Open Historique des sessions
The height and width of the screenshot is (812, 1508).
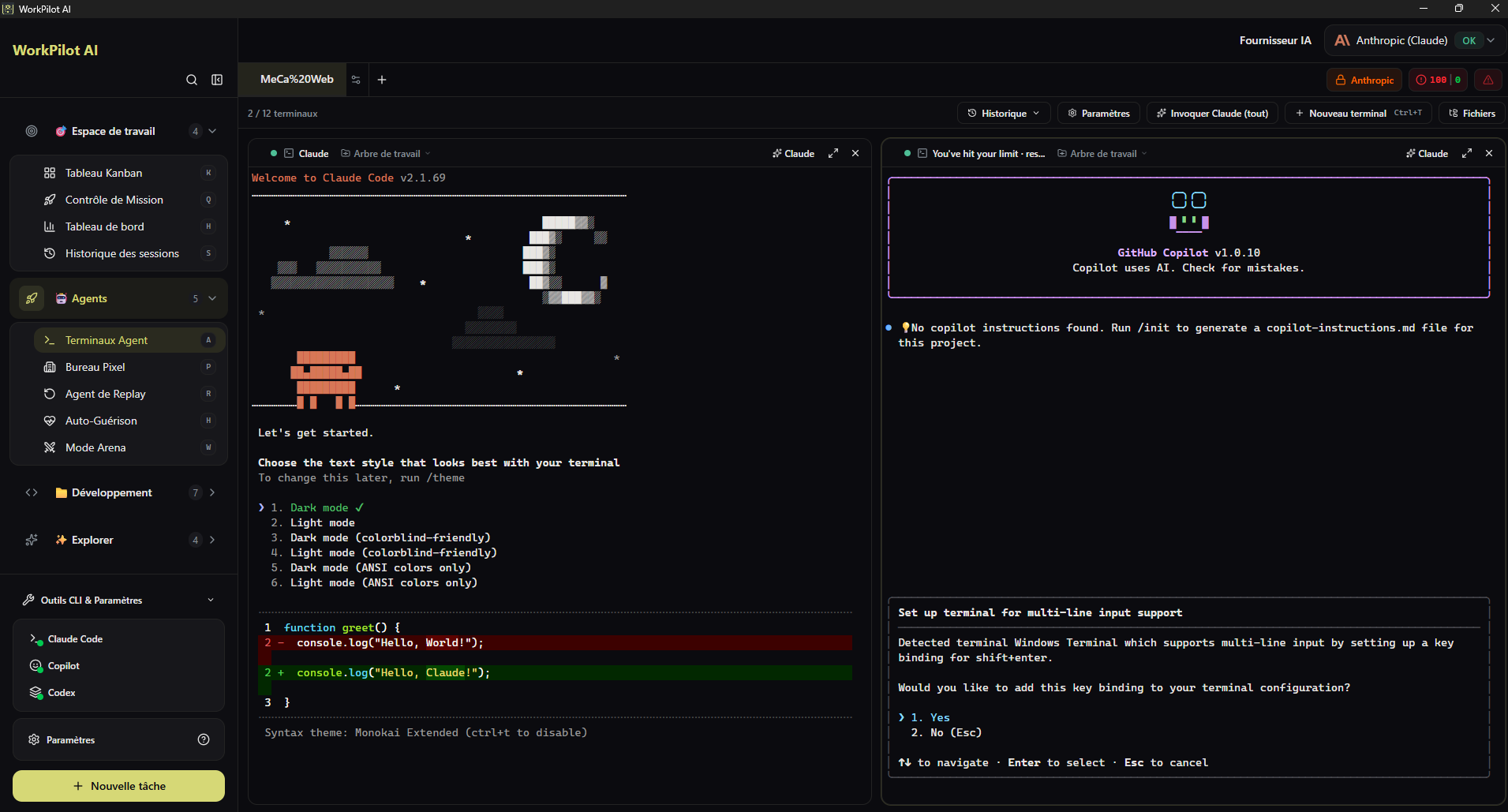pos(129,253)
